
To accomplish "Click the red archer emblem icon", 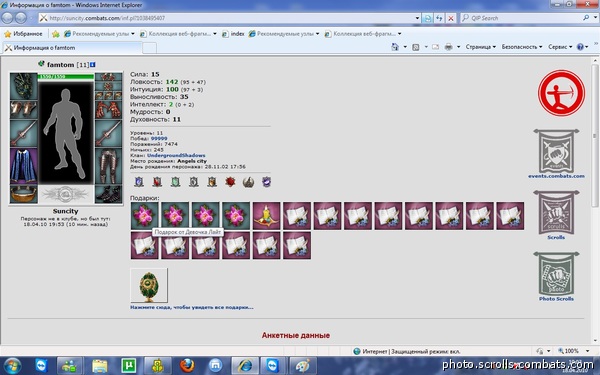I will click(561, 93).
